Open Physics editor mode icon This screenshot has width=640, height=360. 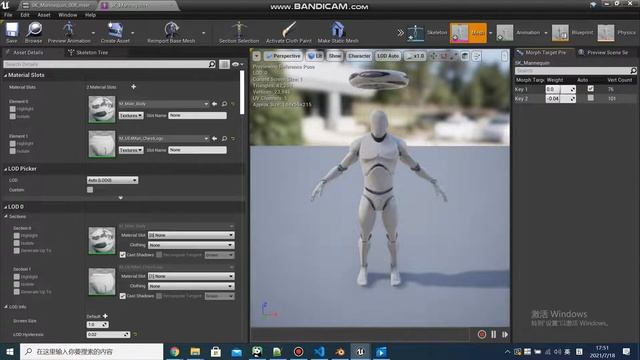coord(606,33)
